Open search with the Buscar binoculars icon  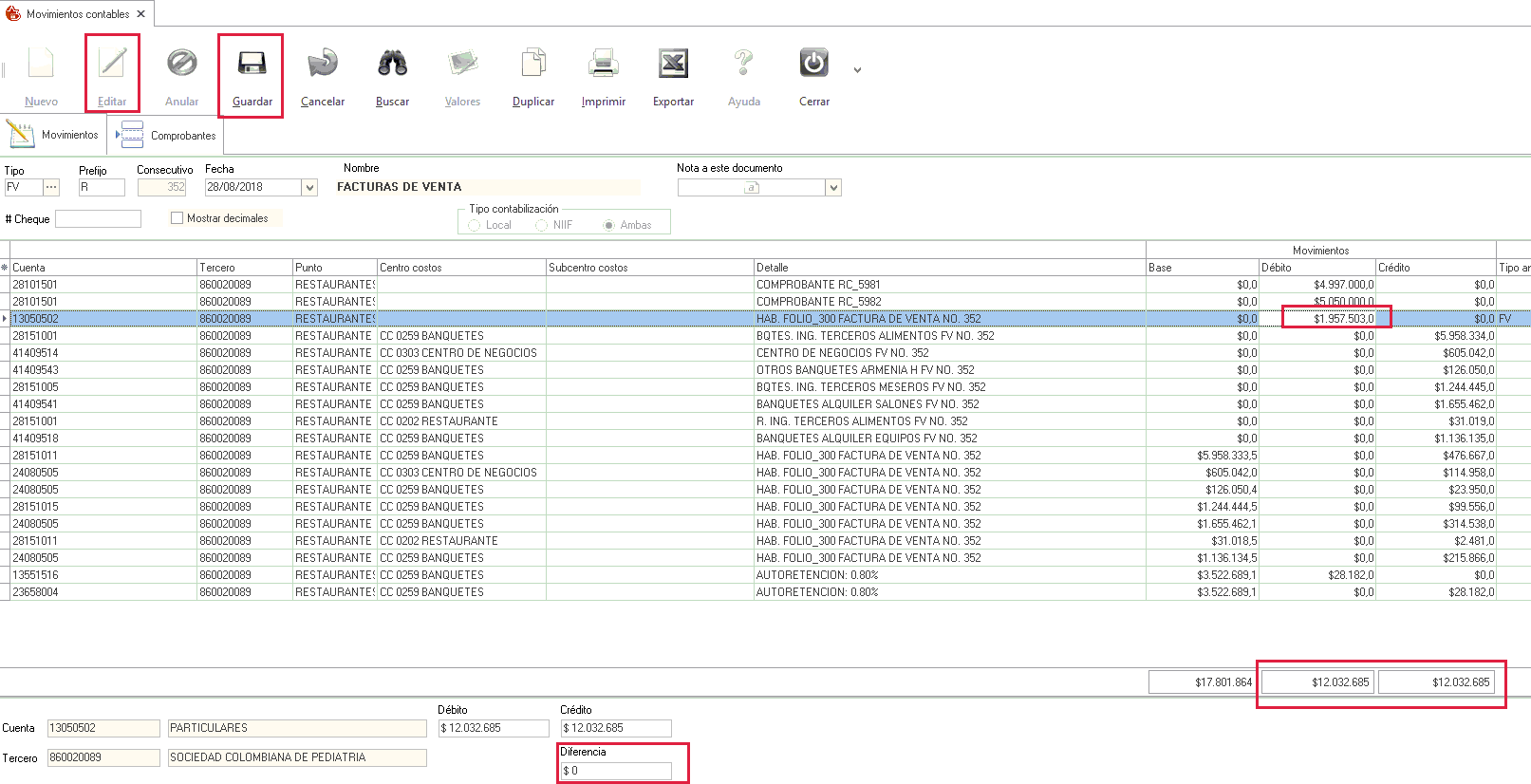pyautogui.click(x=392, y=64)
